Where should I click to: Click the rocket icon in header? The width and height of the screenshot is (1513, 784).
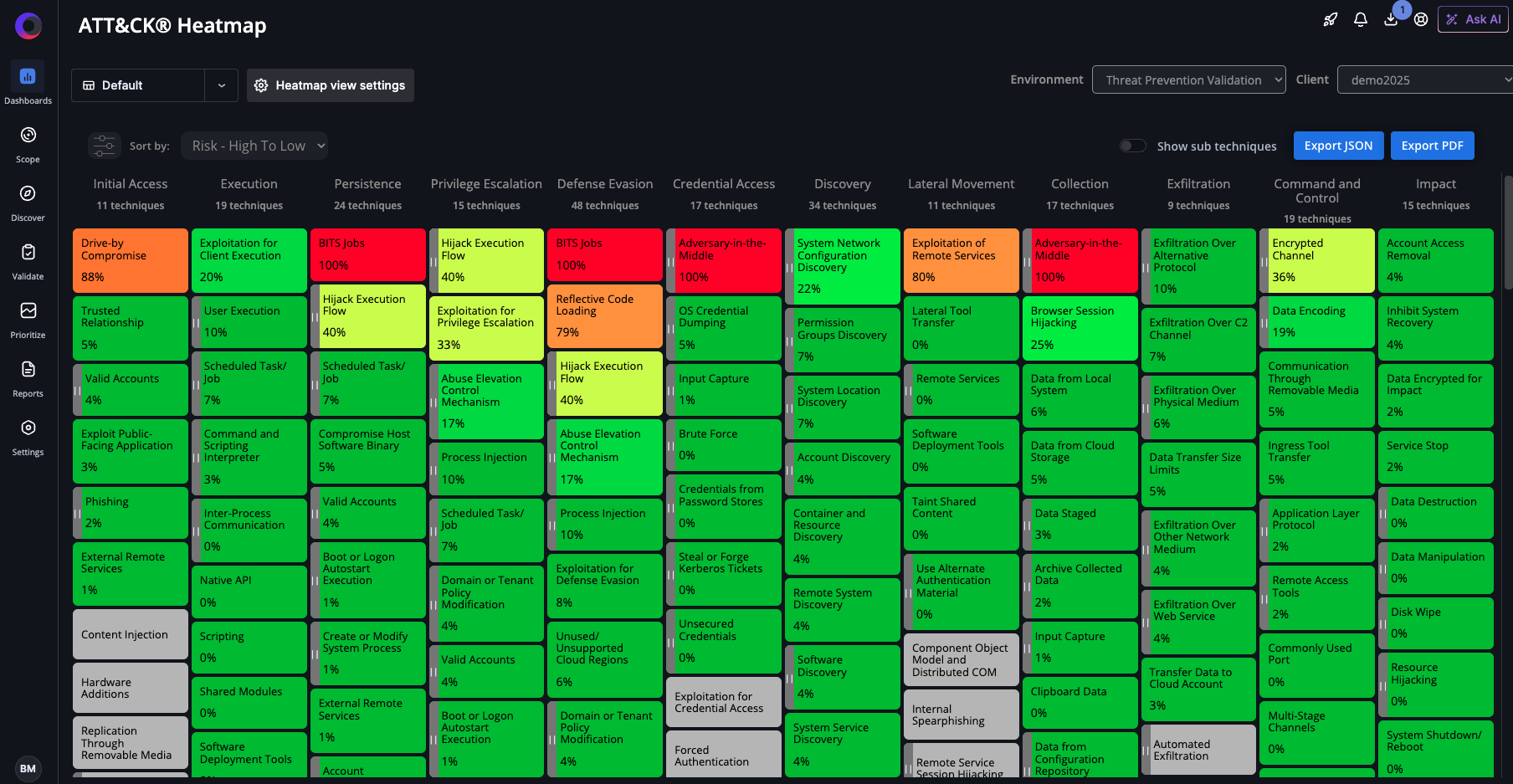click(1330, 19)
